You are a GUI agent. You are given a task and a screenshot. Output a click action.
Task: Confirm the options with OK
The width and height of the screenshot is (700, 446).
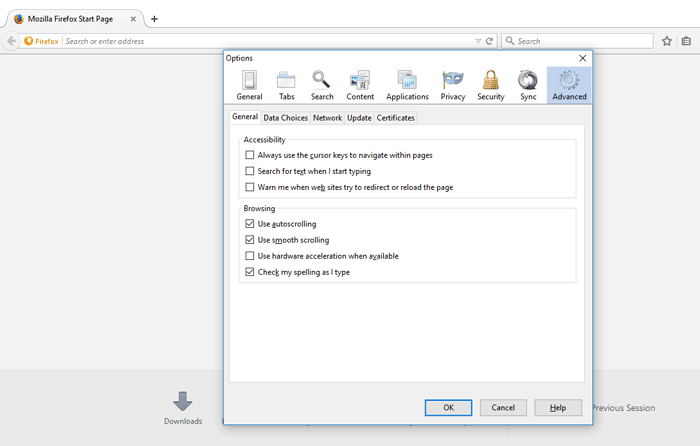click(x=448, y=408)
